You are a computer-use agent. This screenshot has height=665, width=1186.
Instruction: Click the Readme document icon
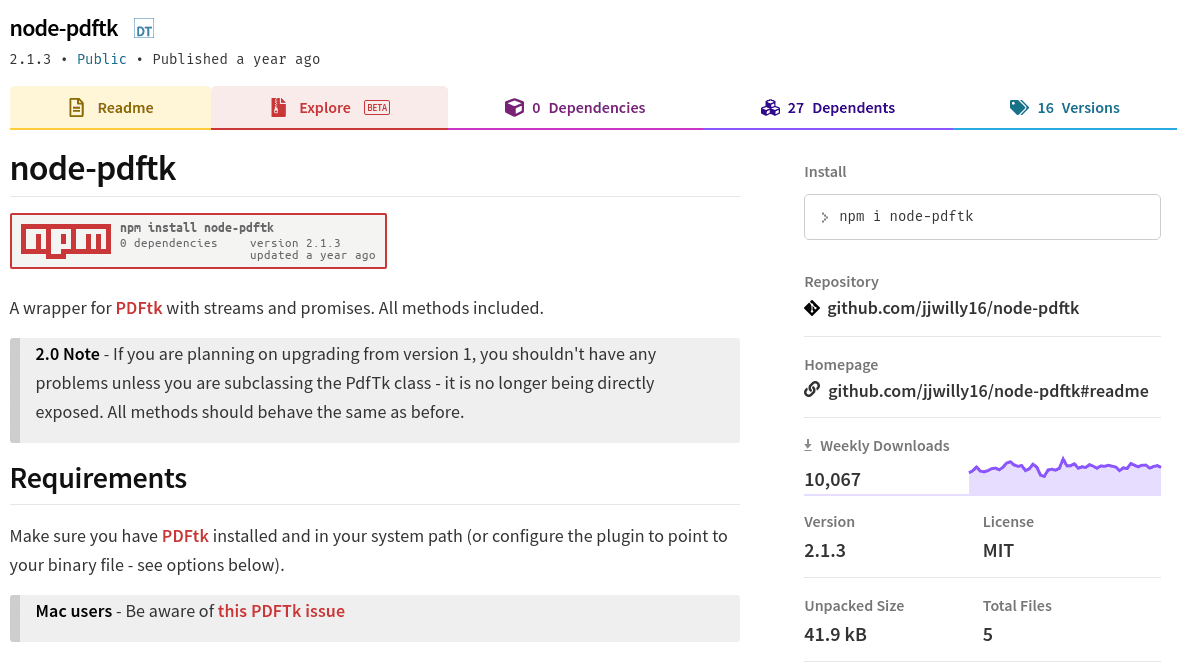coord(76,107)
